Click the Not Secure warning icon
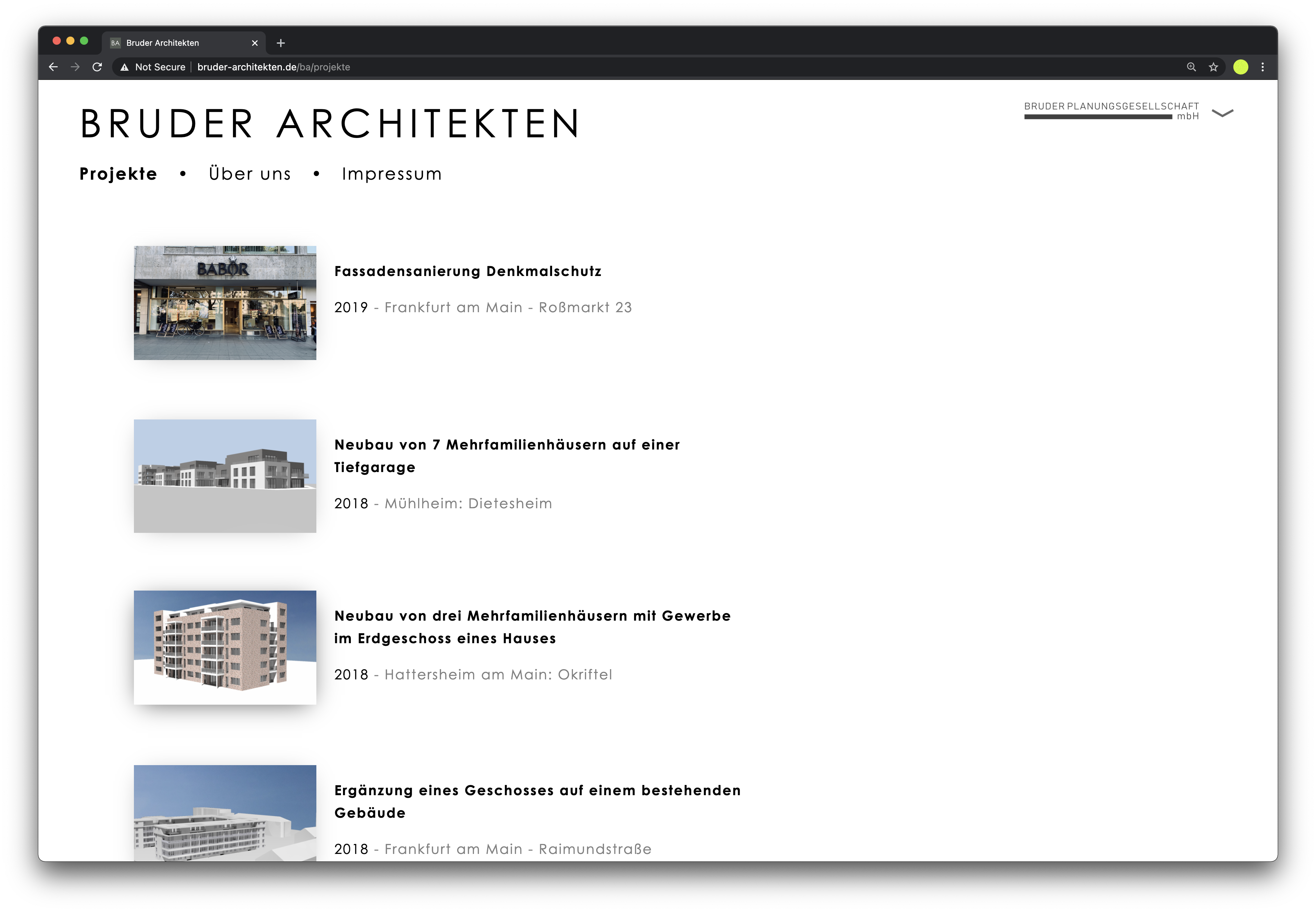 (125, 67)
